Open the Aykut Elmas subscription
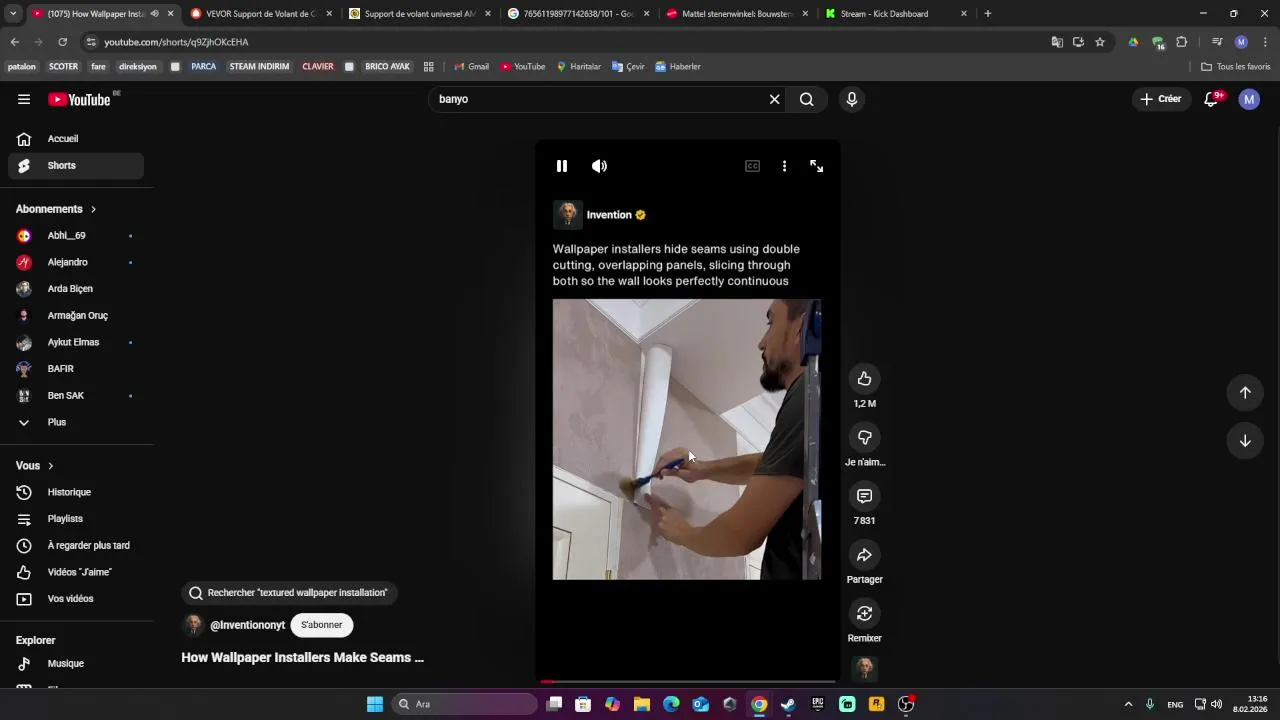The height and width of the screenshot is (720, 1280). [x=76, y=342]
